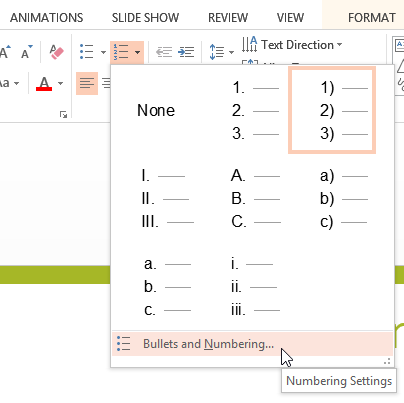Image resolution: width=404 pixels, height=403 pixels.
Task: Toggle left text alignment
Action: click(87, 83)
